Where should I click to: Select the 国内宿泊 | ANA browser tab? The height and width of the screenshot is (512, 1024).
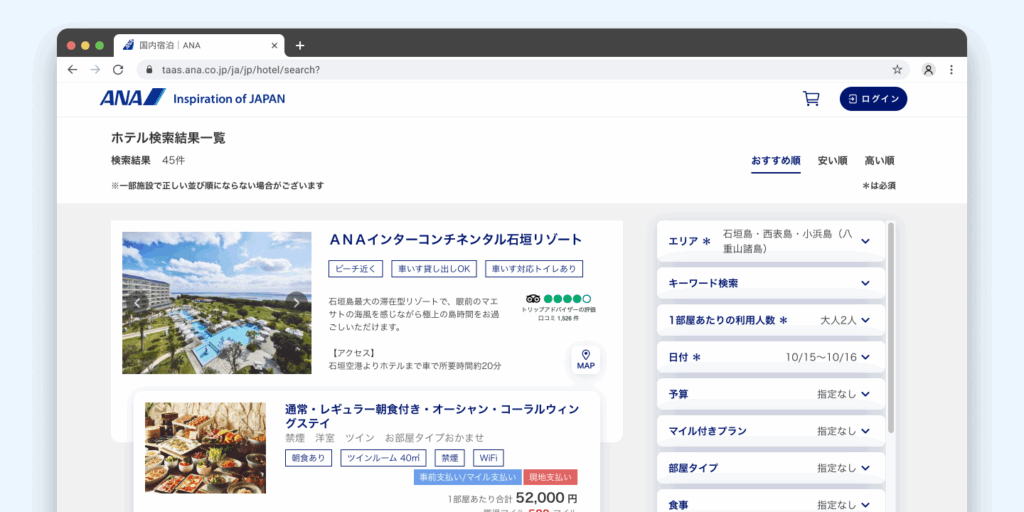coord(199,46)
